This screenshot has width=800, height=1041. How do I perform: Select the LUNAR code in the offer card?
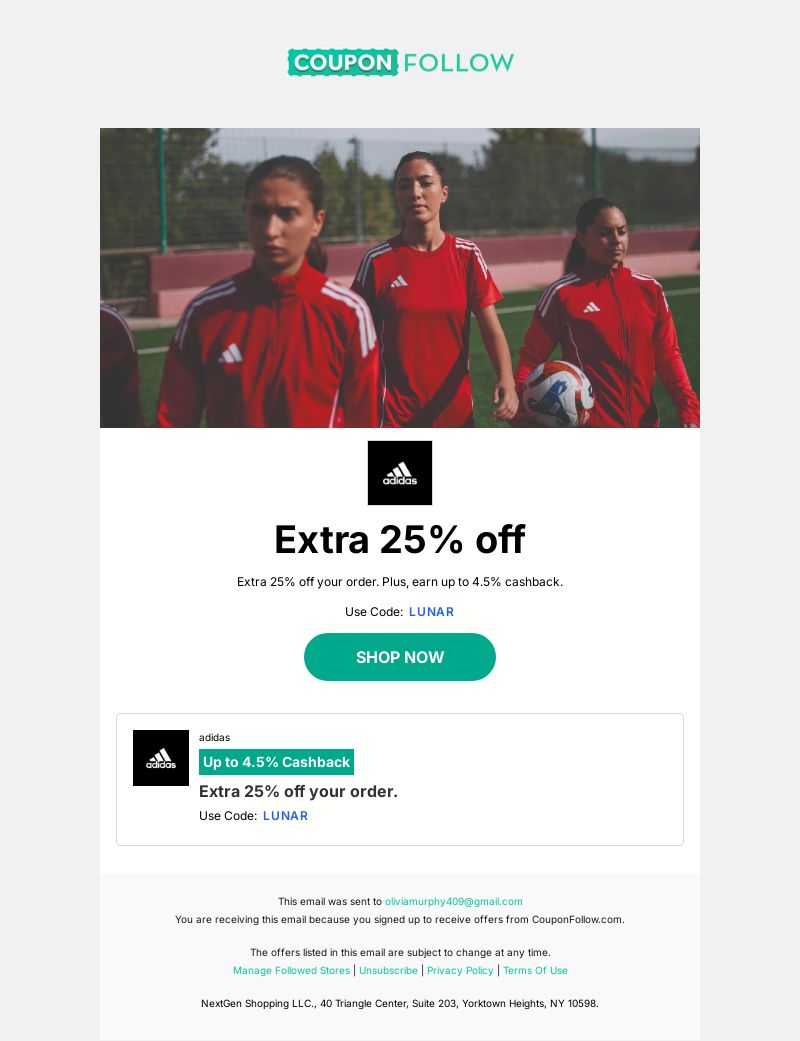pos(285,815)
